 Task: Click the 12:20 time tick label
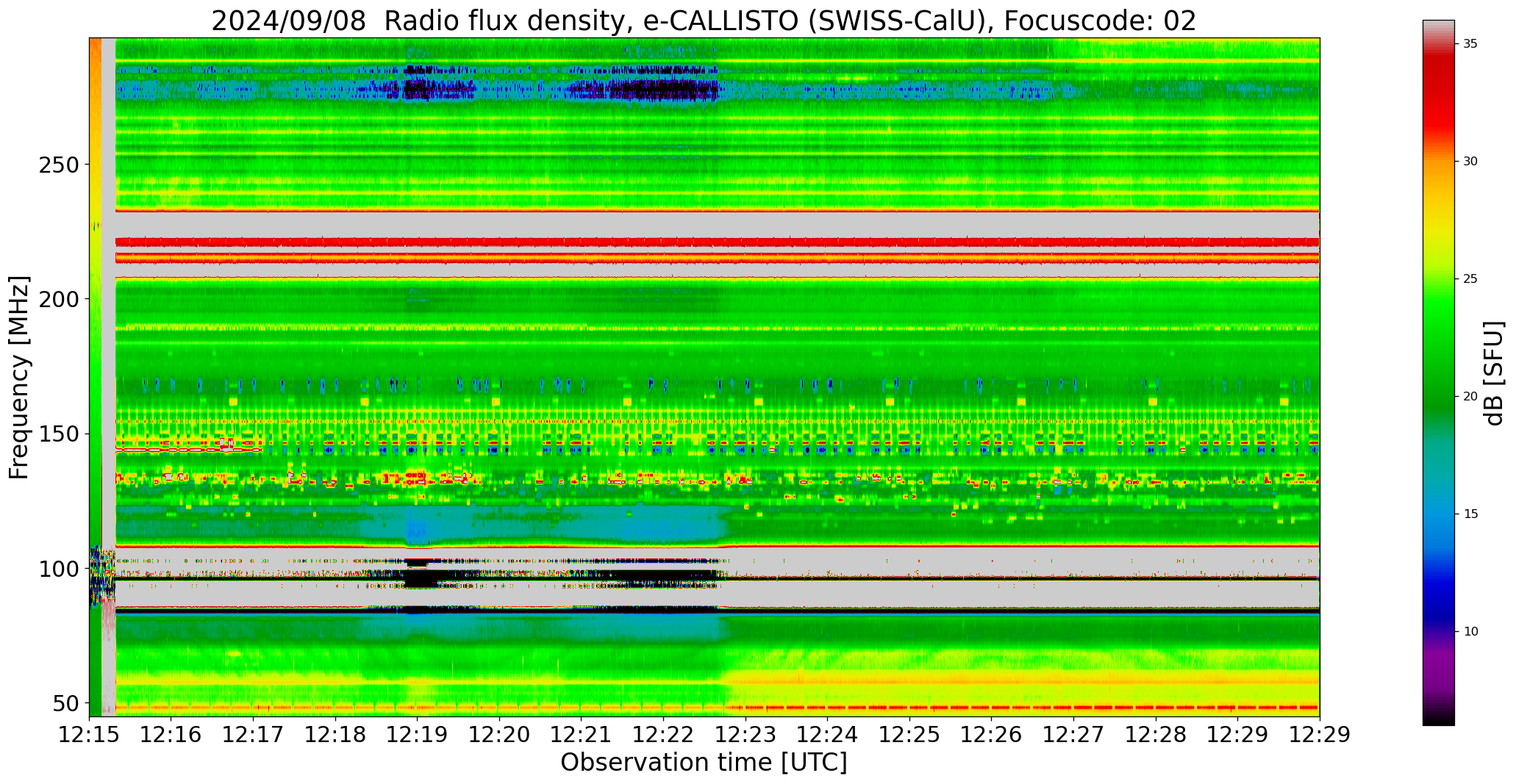click(x=500, y=735)
